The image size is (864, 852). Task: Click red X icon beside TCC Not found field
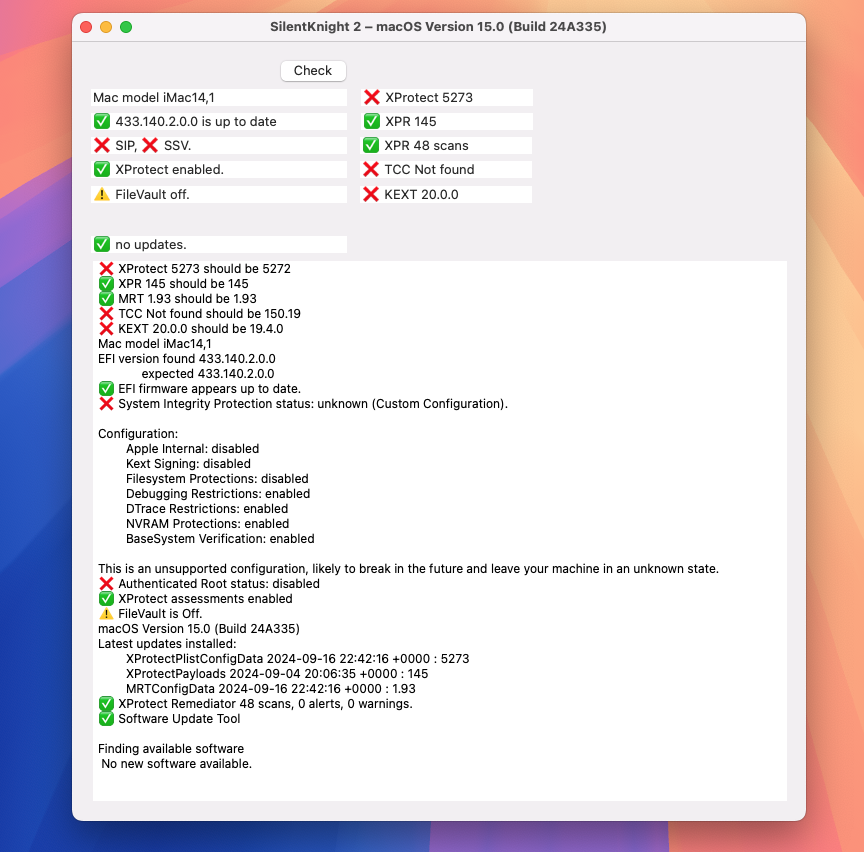click(371, 169)
